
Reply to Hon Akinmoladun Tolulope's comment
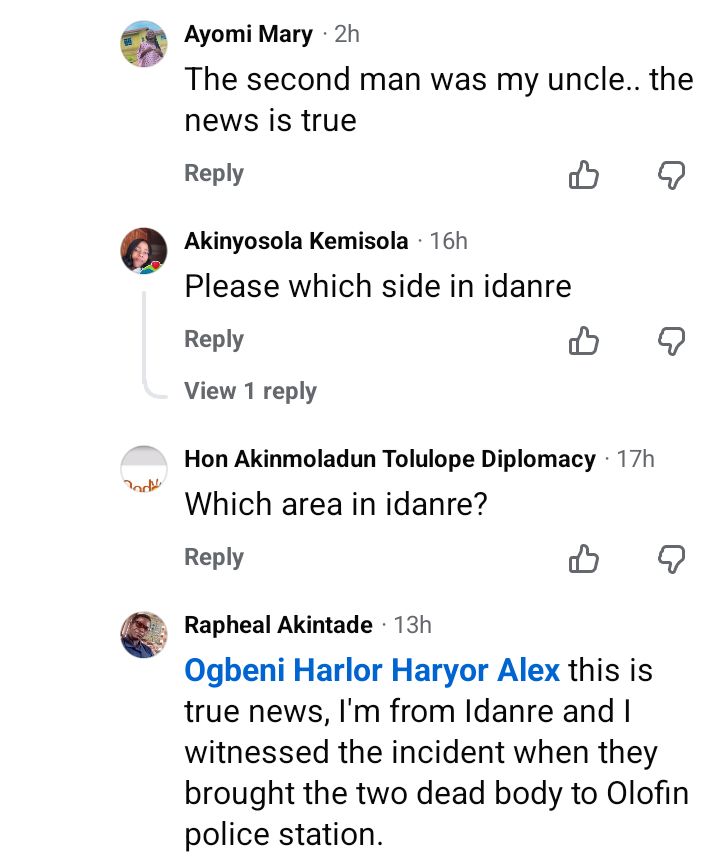pyautogui.click(x=214, y=558)
